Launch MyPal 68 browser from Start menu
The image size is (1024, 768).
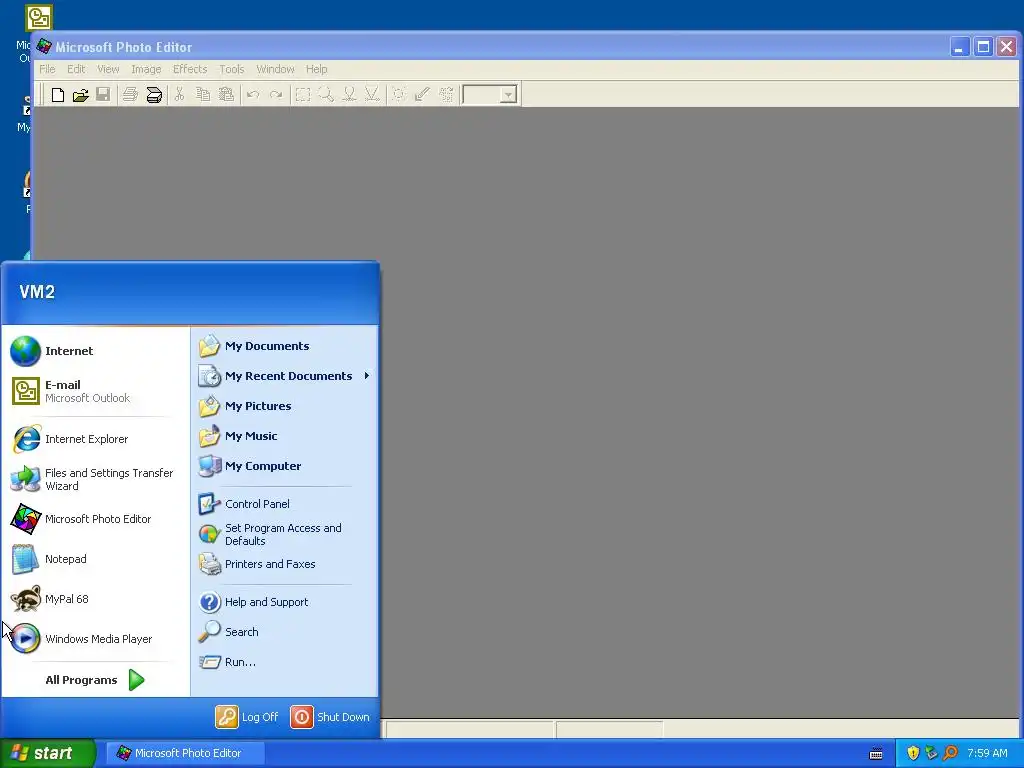[x=95, y=599]
